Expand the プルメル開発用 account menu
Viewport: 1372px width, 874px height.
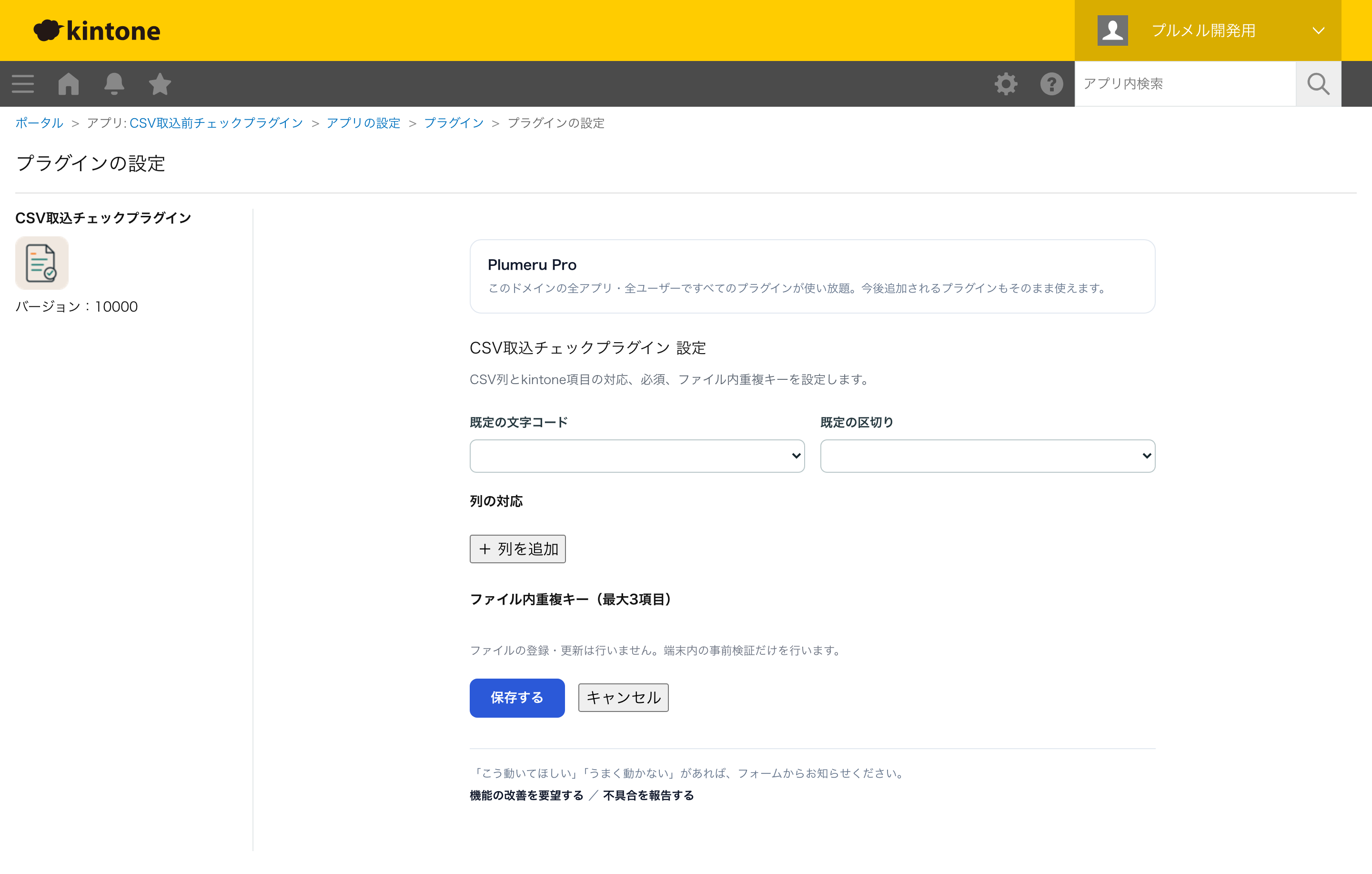[x=1208, y=30]
